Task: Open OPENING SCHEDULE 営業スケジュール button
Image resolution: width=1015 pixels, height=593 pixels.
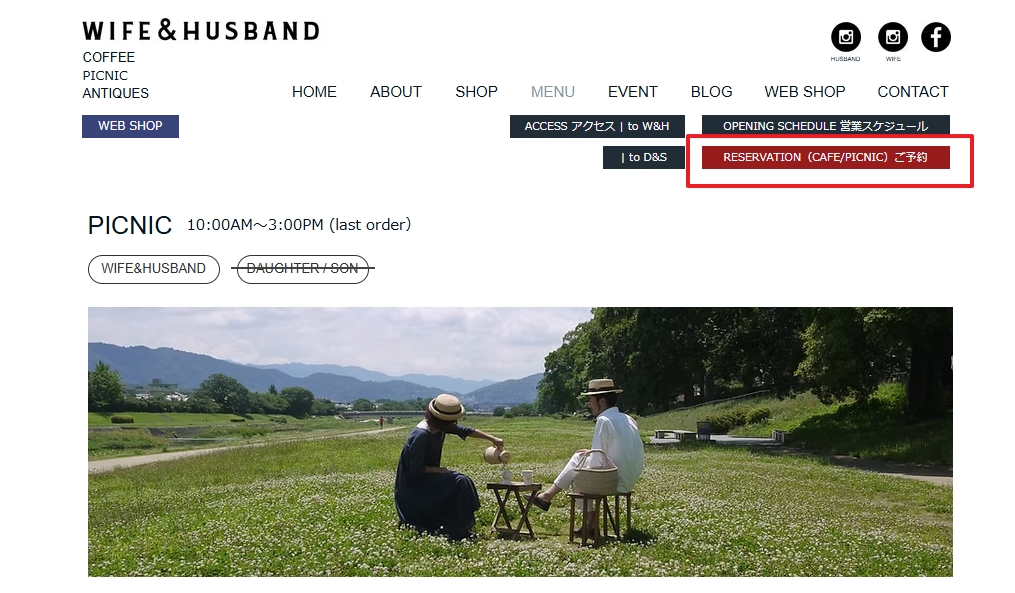Action: click(x=825, y=126)
